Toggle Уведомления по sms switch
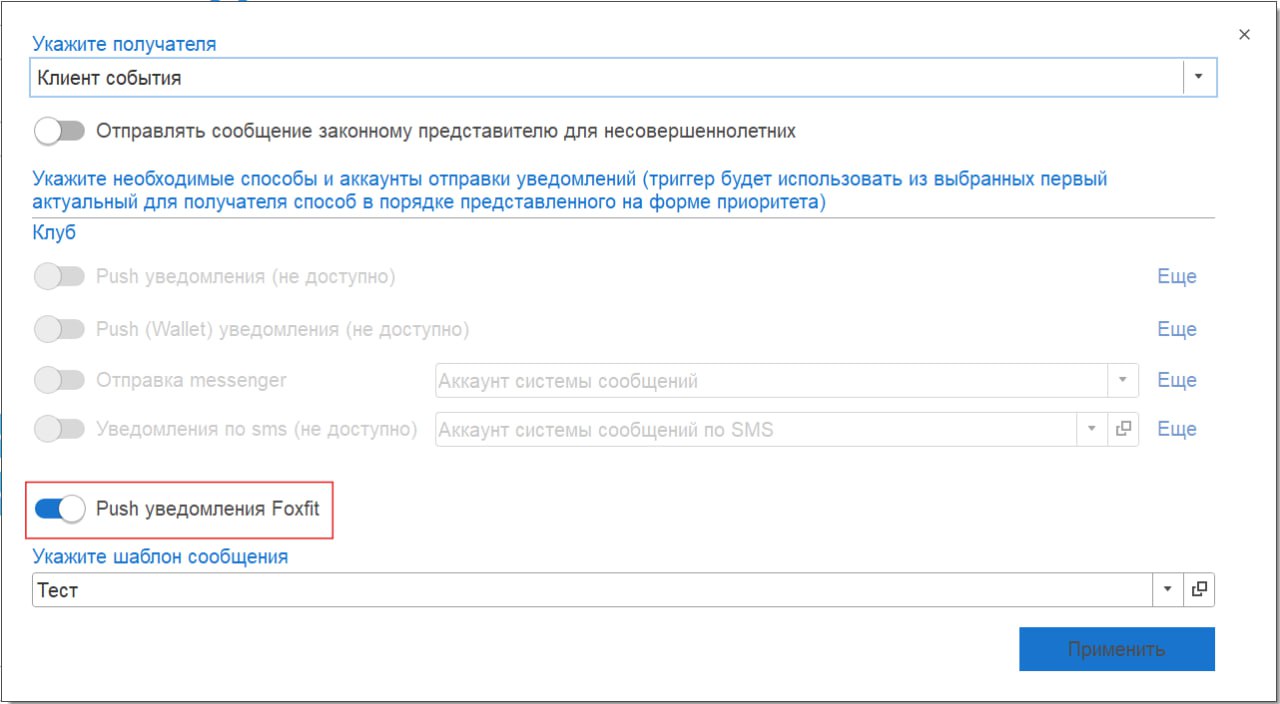This screenshot has height=704, width=1280. point(59,429)
